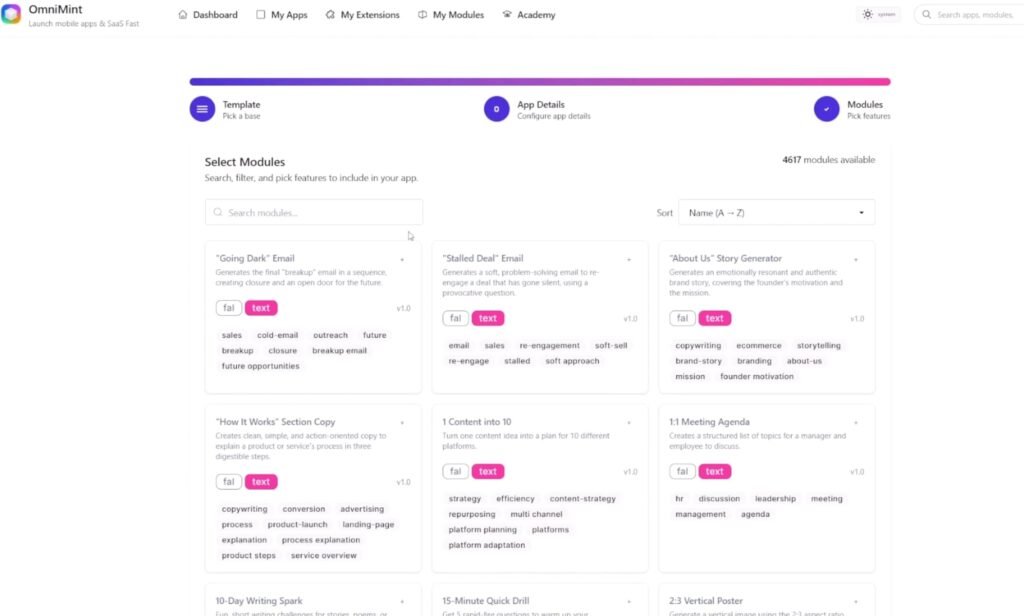Click the OmniMint logo icon
This screenshot has width=1024, height=616.
[x=11, y=13]
